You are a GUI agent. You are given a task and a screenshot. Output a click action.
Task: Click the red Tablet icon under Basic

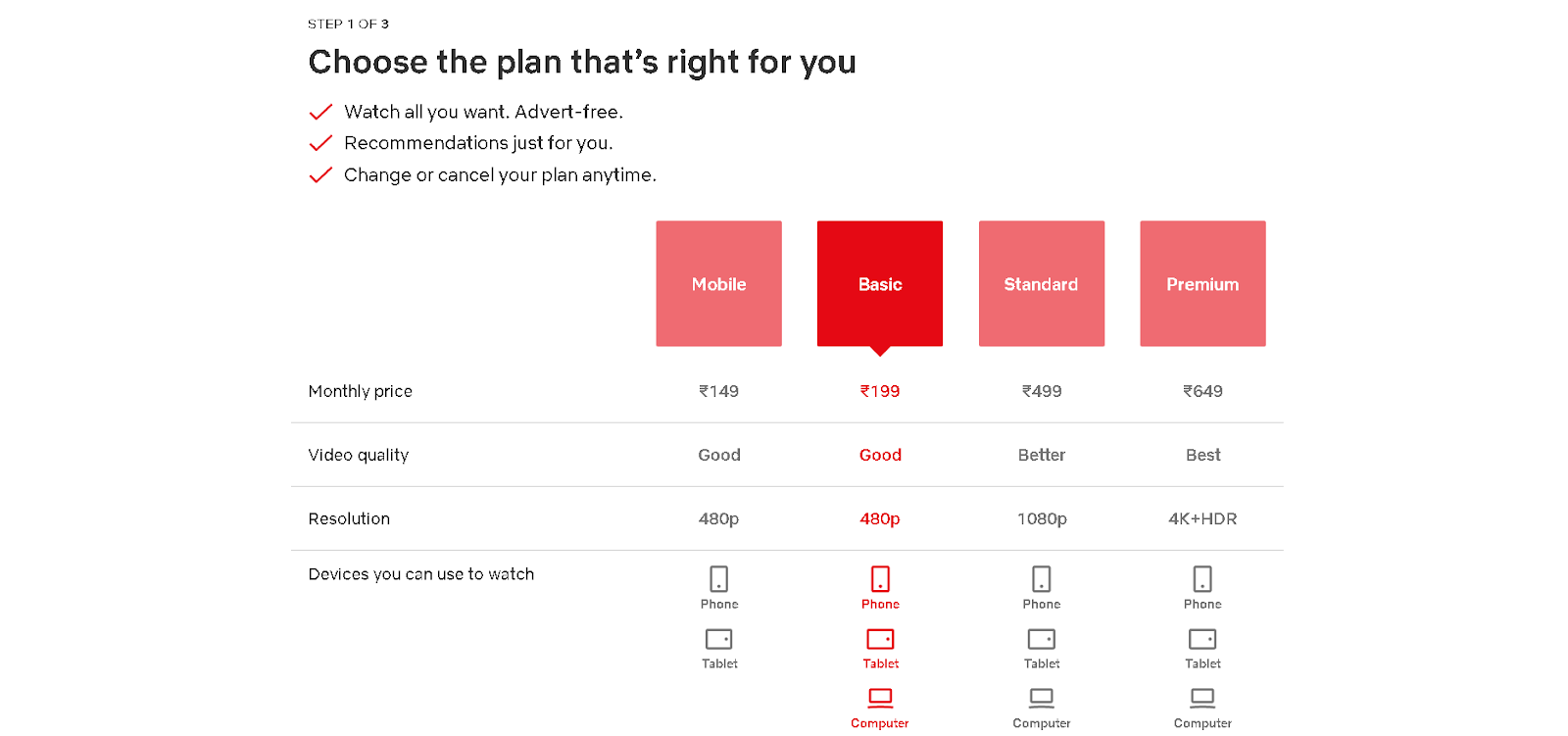point(880,639)
